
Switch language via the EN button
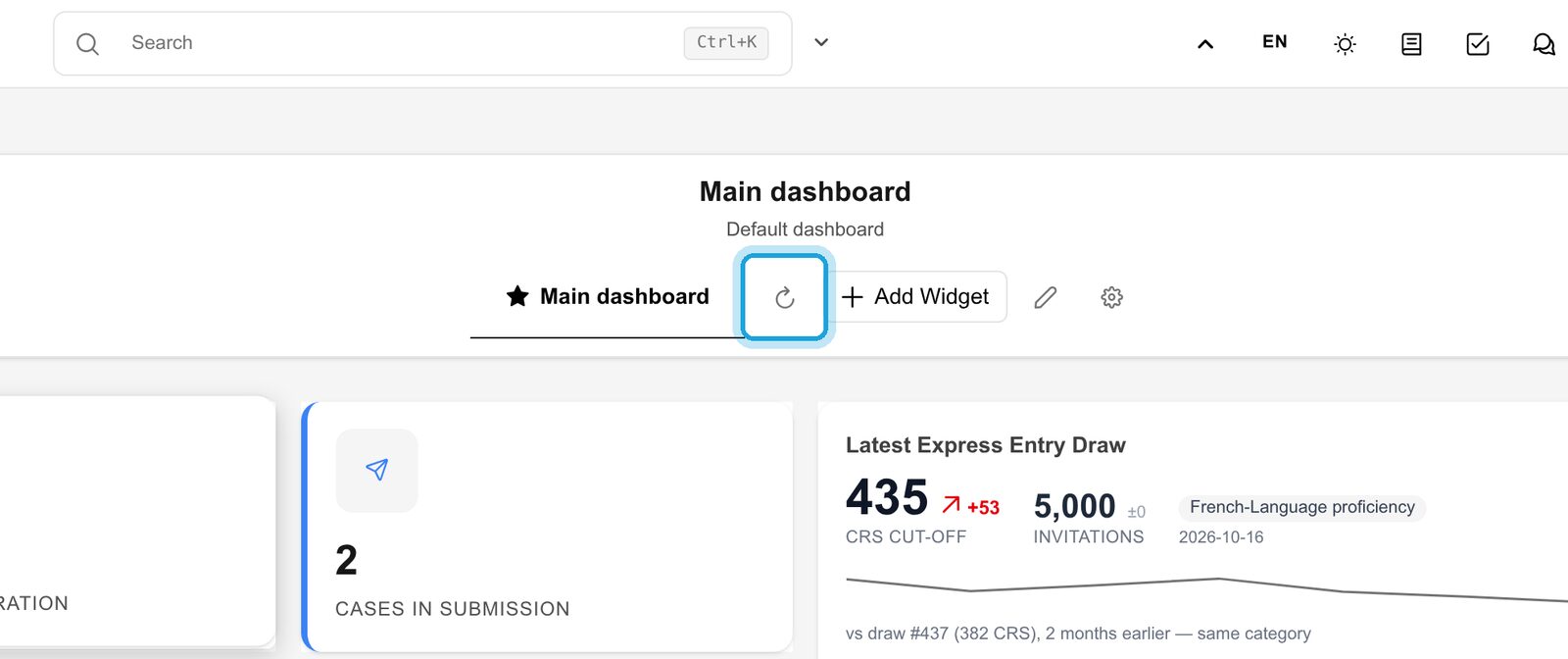[x=1275, y=42]
